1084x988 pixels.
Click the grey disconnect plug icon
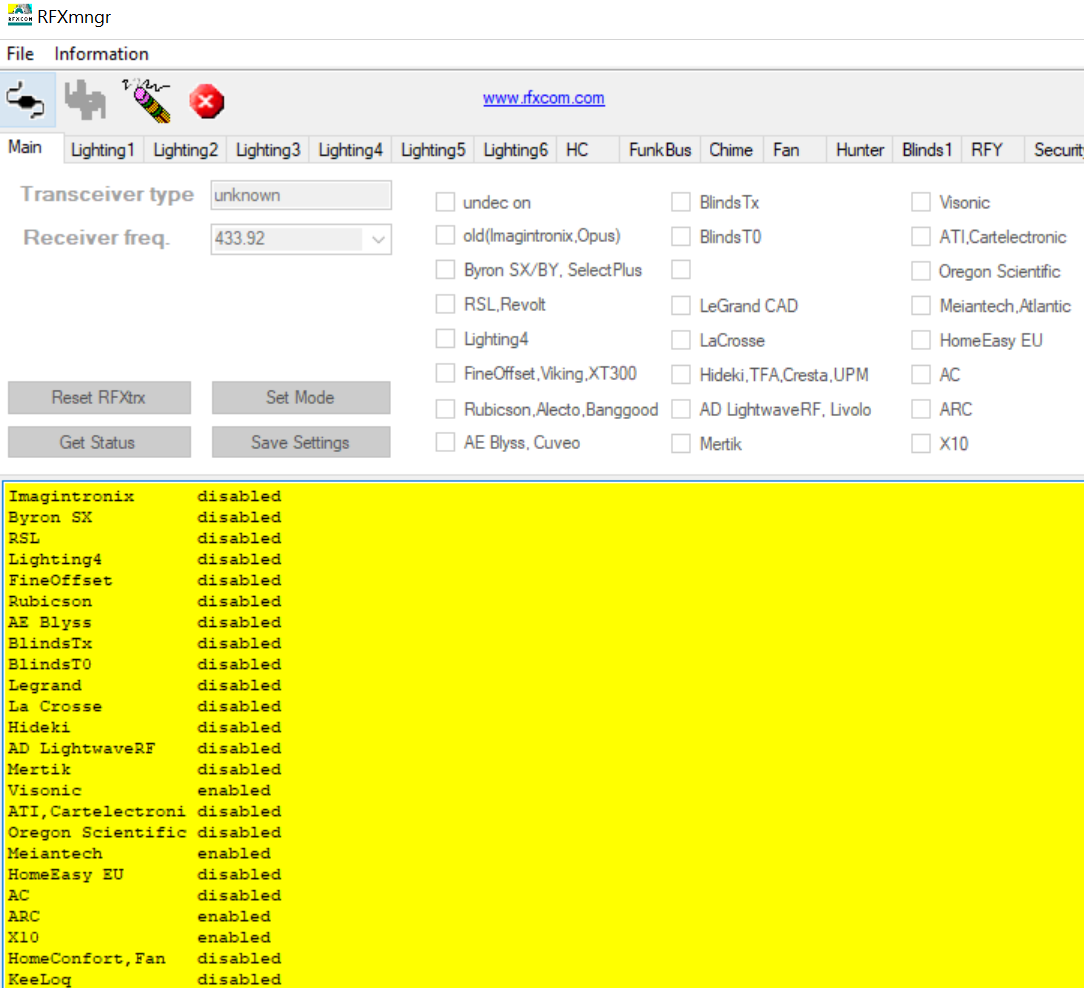pyautogui.click(x=85, y=100)
